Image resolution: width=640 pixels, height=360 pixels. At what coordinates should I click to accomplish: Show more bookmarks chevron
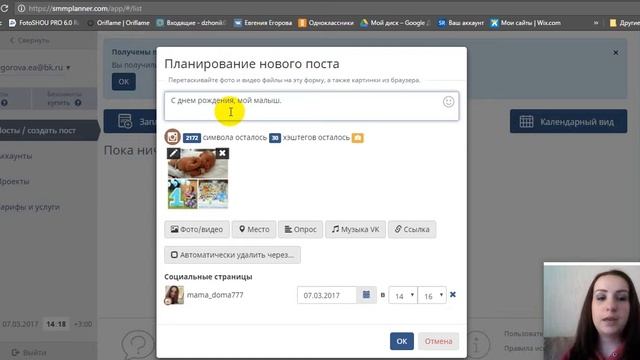point(596,23)
